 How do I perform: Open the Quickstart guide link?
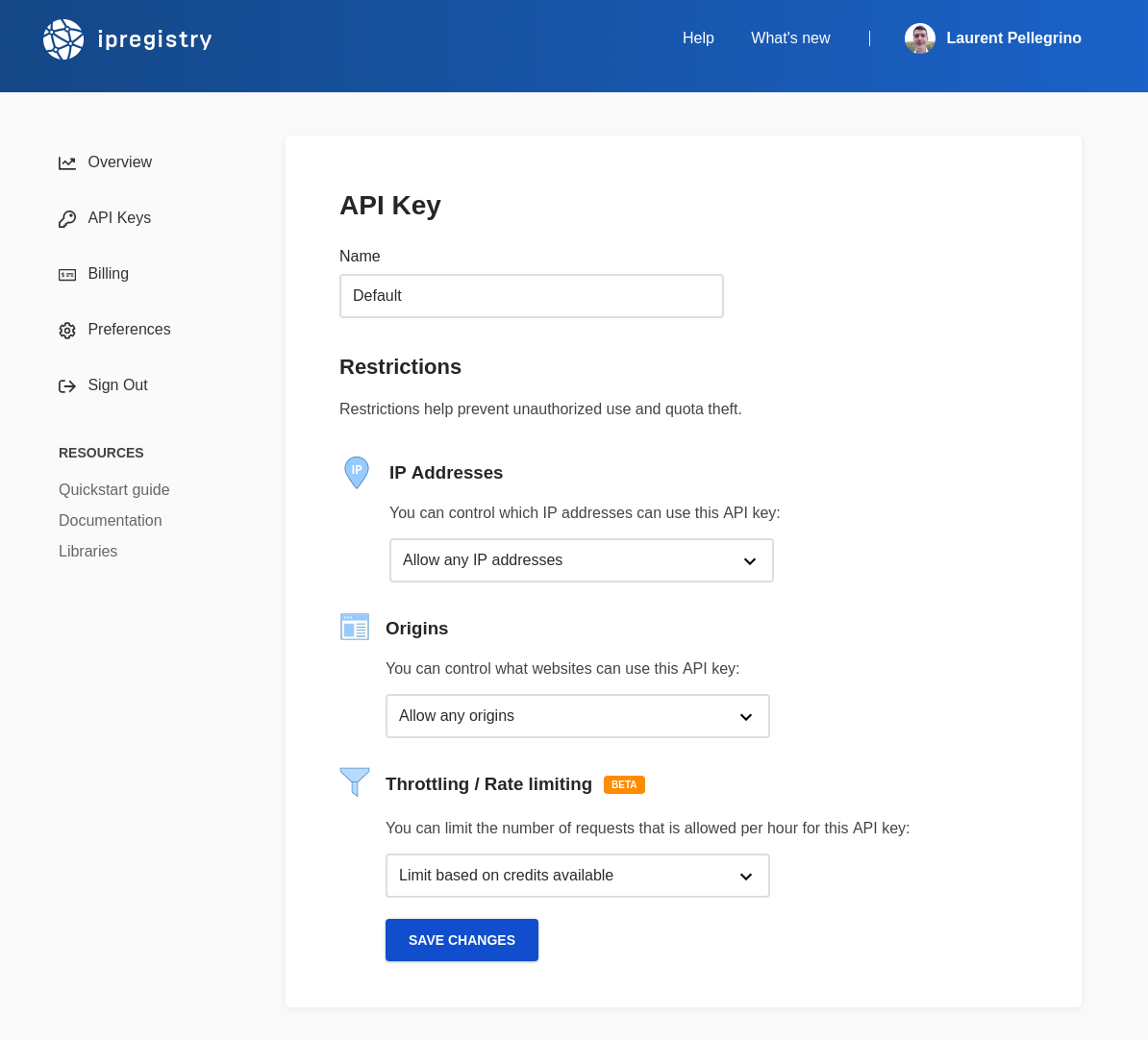tap(114, 490)
